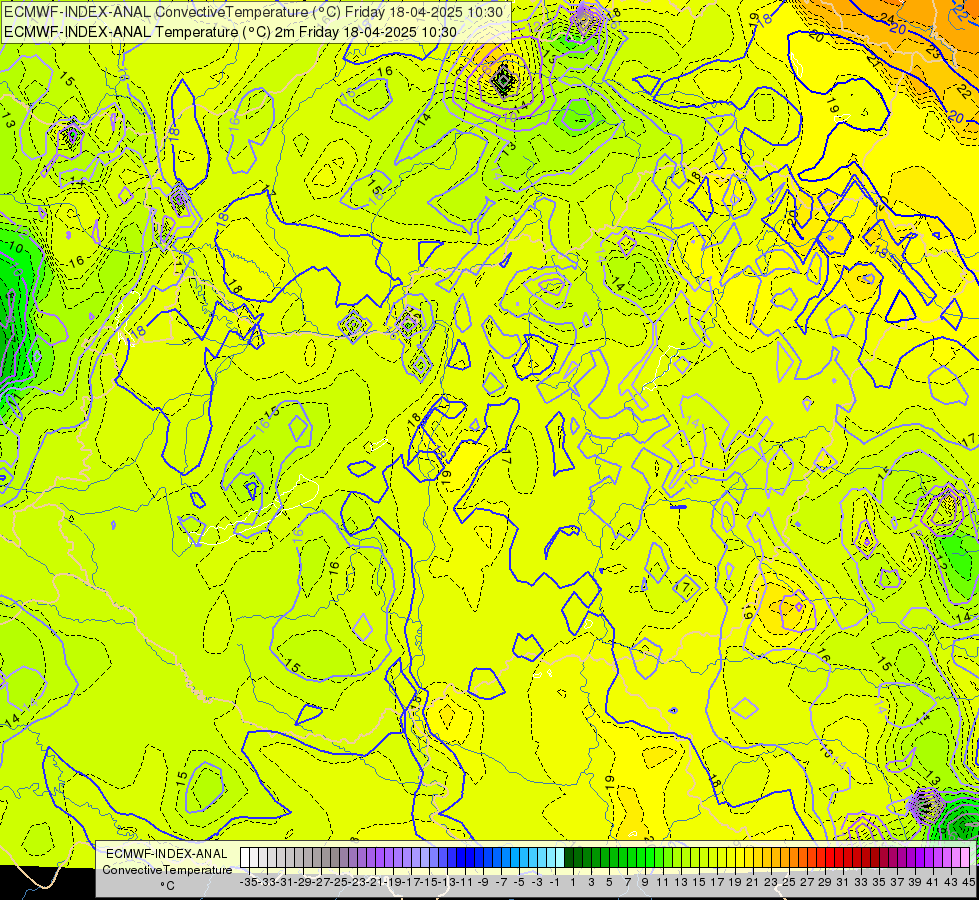
Task: Click the 'ConvectiveTemperature' label in the legend
Action: tap(167, 870)
